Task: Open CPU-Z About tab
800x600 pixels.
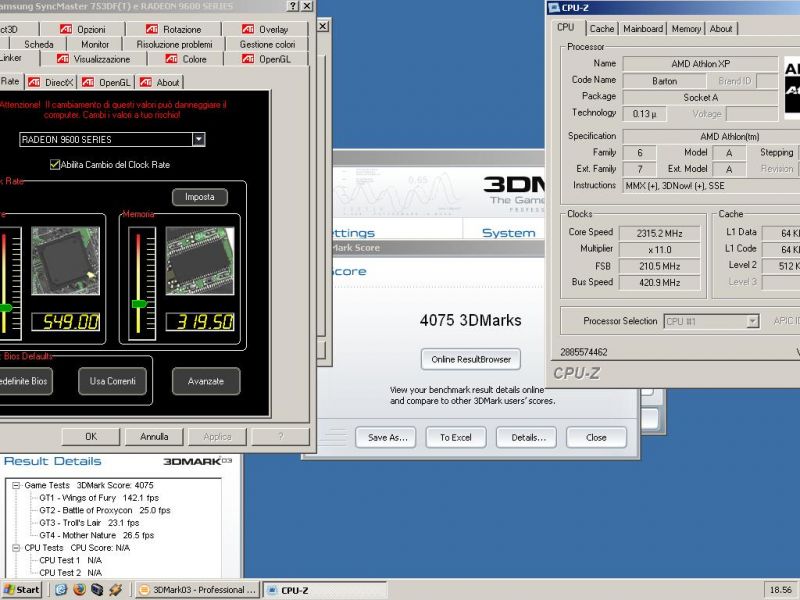Action: point(721,29)
